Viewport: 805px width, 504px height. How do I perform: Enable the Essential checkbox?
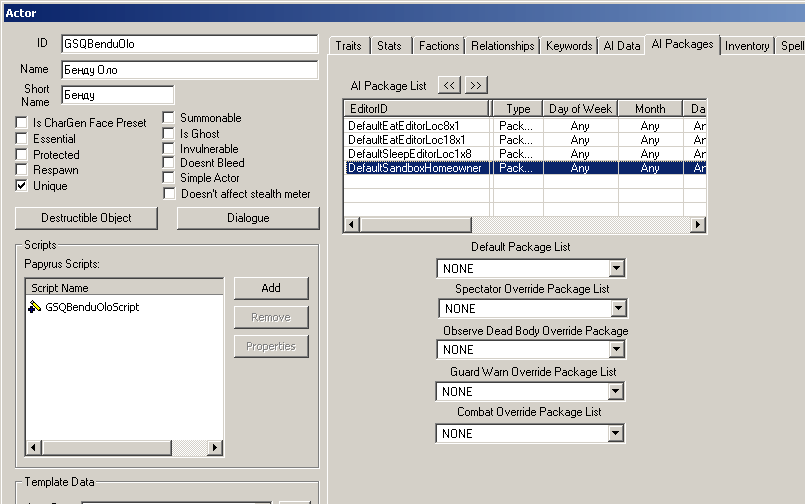[x=22, y=139]
